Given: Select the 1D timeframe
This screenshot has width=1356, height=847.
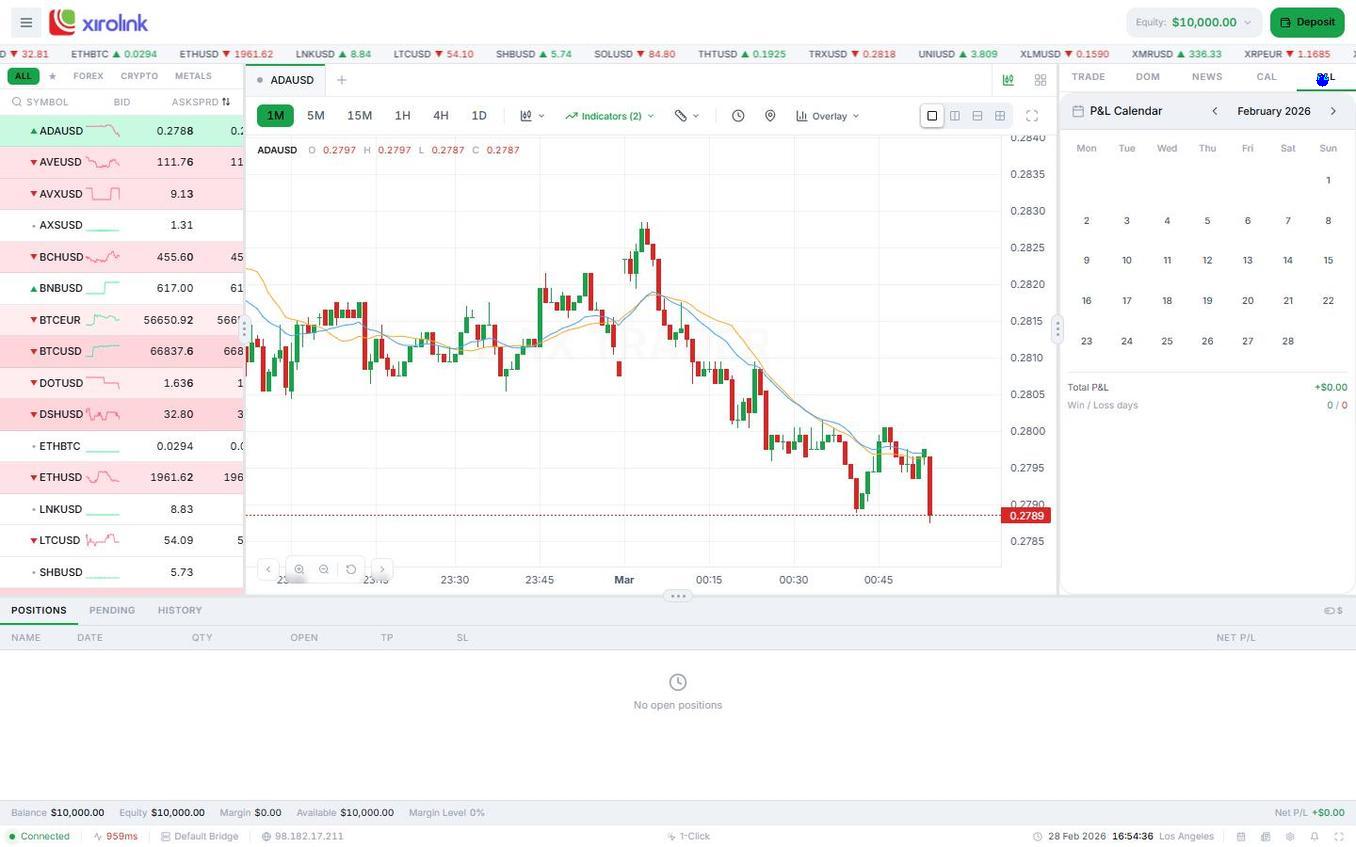Looking at the screenshot, I should pos(479,116).
